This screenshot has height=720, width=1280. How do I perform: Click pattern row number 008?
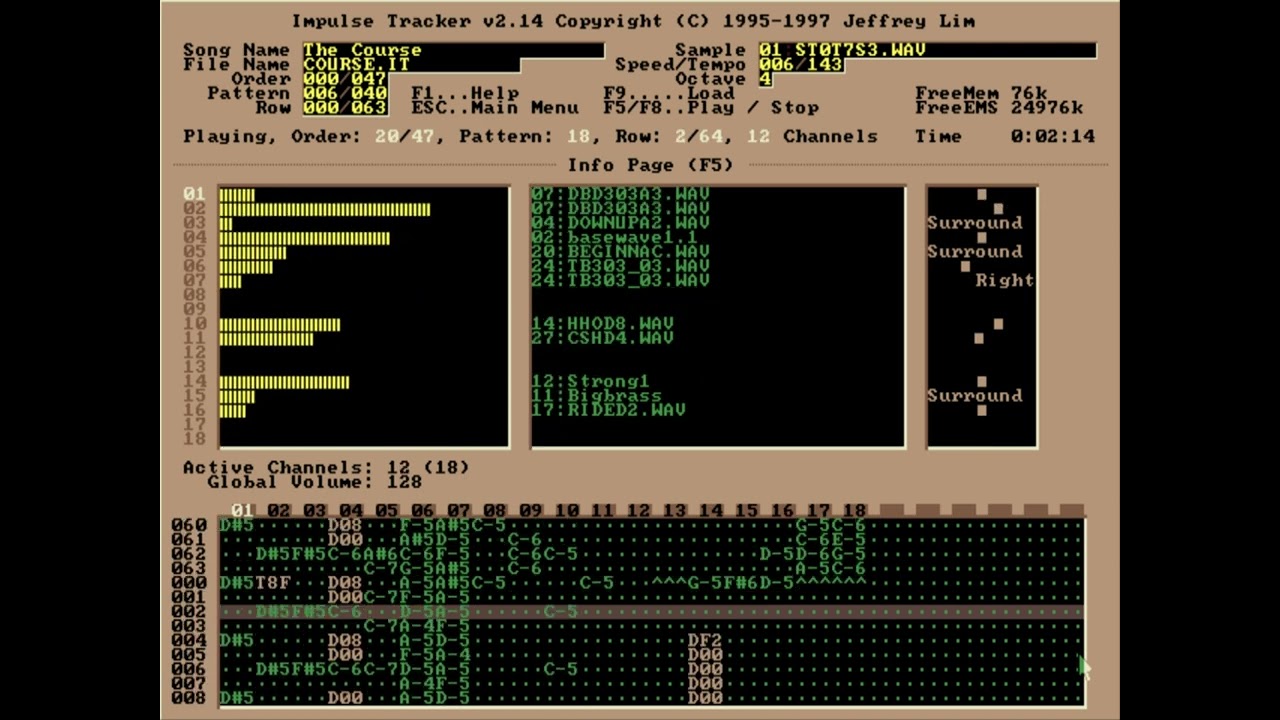click(189, 698)
